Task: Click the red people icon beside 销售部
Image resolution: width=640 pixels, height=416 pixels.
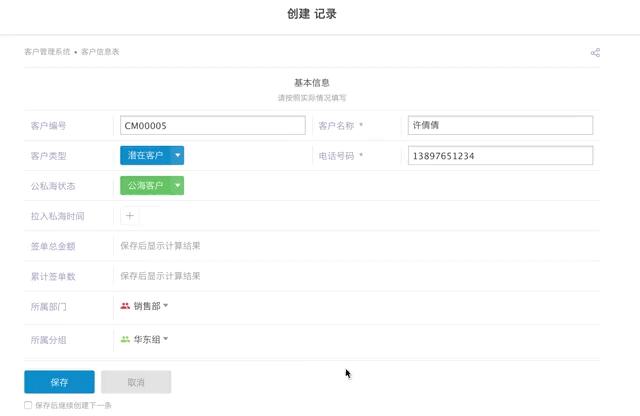Action: [125, 306]
